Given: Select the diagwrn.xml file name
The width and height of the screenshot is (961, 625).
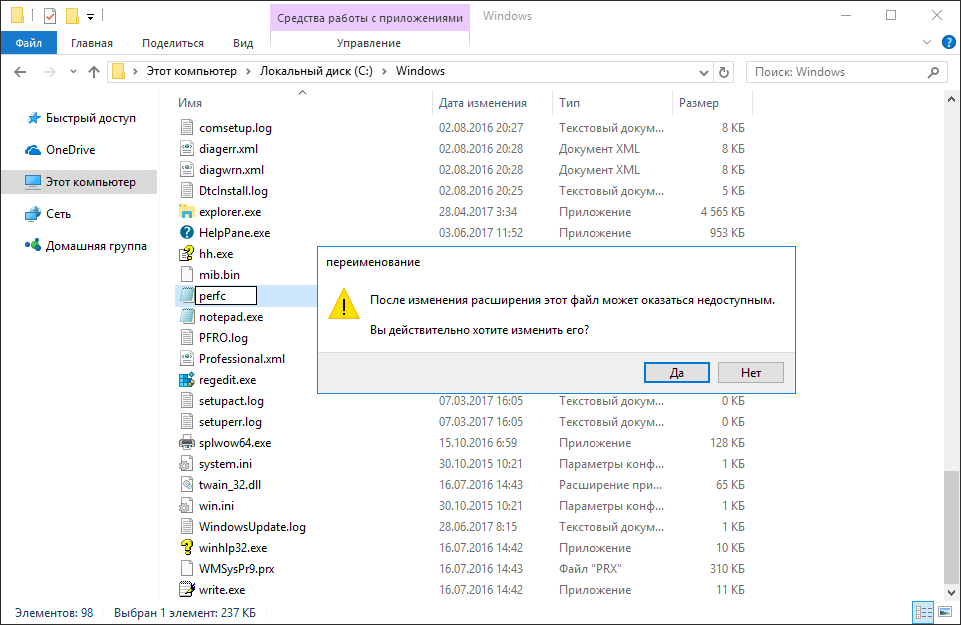Looking at the screenshot, I should (x=231, y=170).
